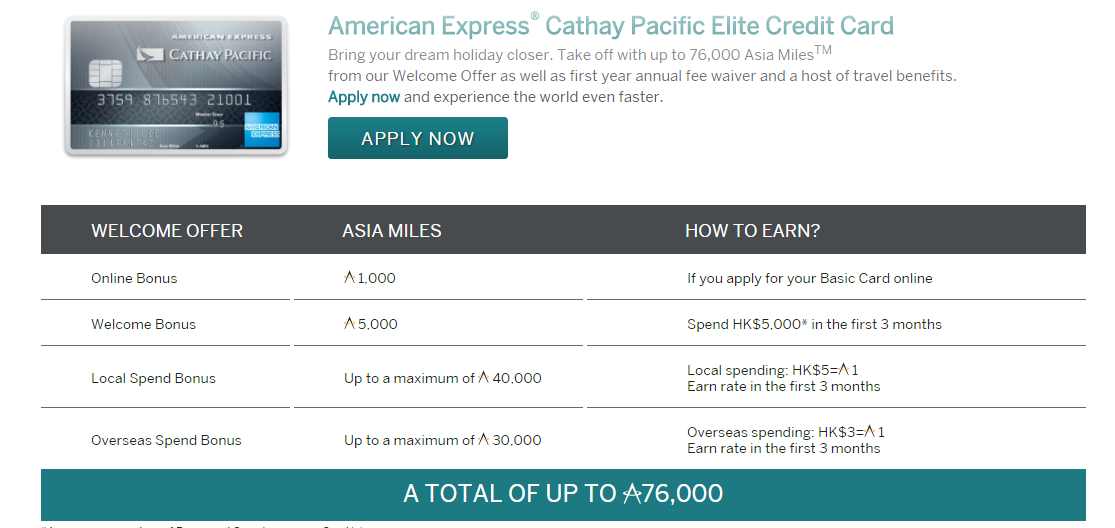The image size is (1115, 528).
Task: Click the Asia Miles symbol beside 1,000
Action: click(349, 278)
